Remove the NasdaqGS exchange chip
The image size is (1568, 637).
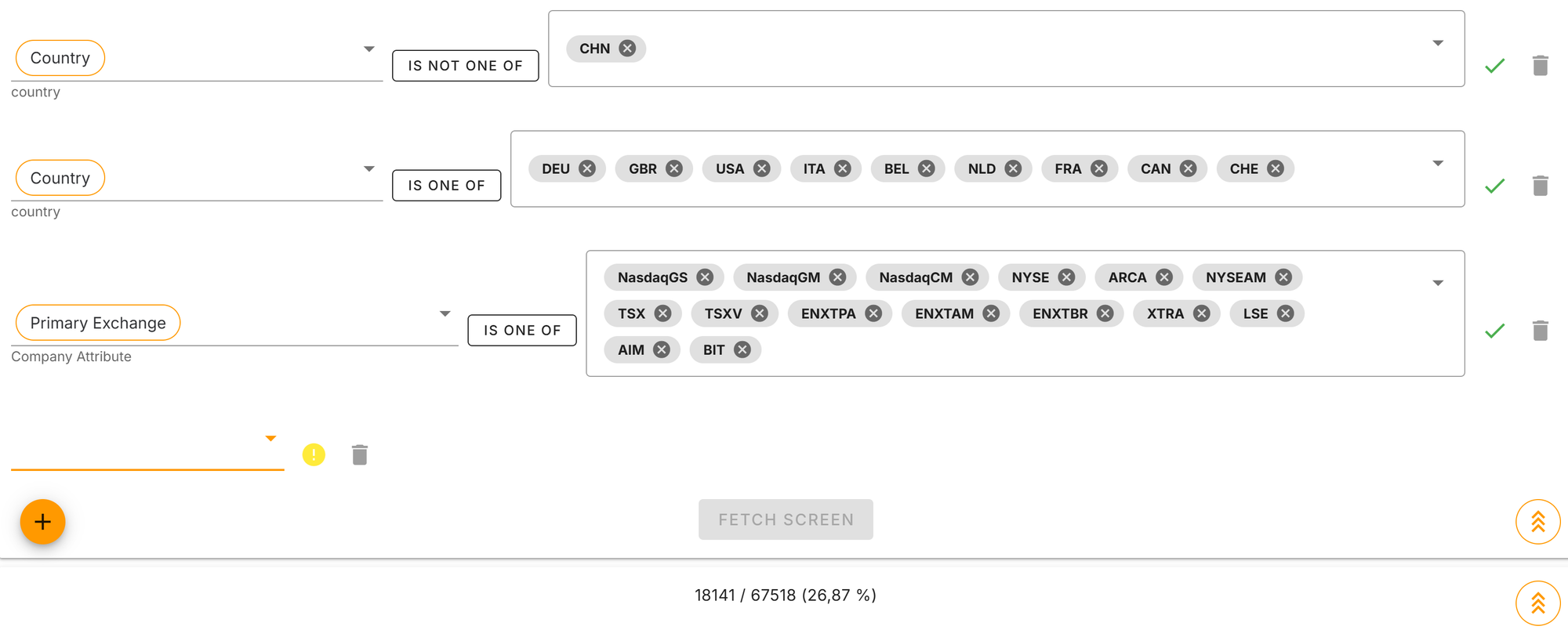coord(705,277)
